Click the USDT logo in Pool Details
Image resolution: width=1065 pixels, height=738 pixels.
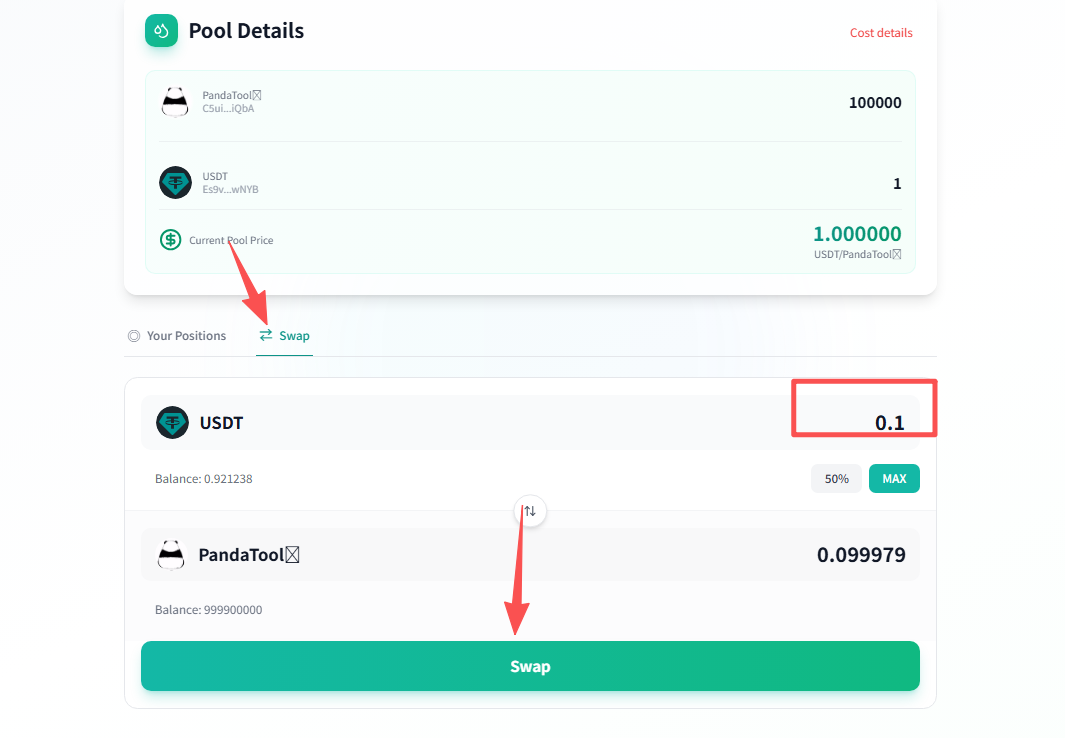175,182
